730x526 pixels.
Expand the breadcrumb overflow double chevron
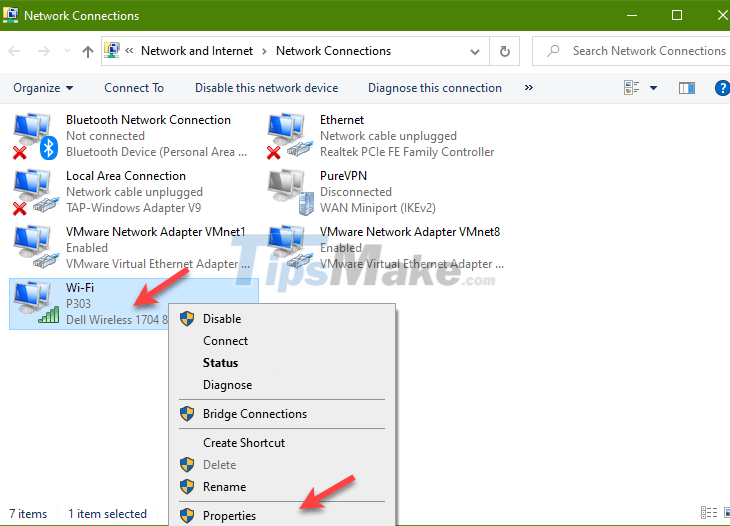[129, 51]
